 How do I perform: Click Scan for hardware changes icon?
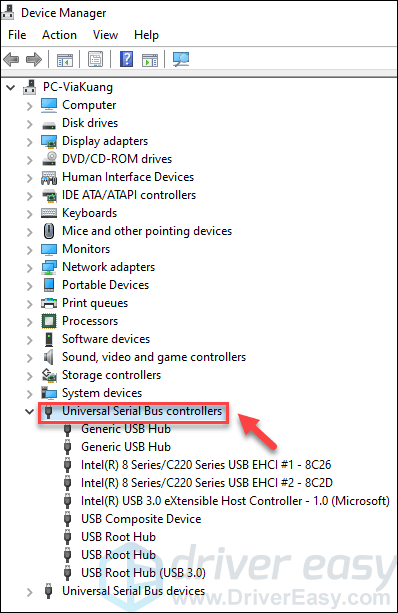(x=181, y=59)
